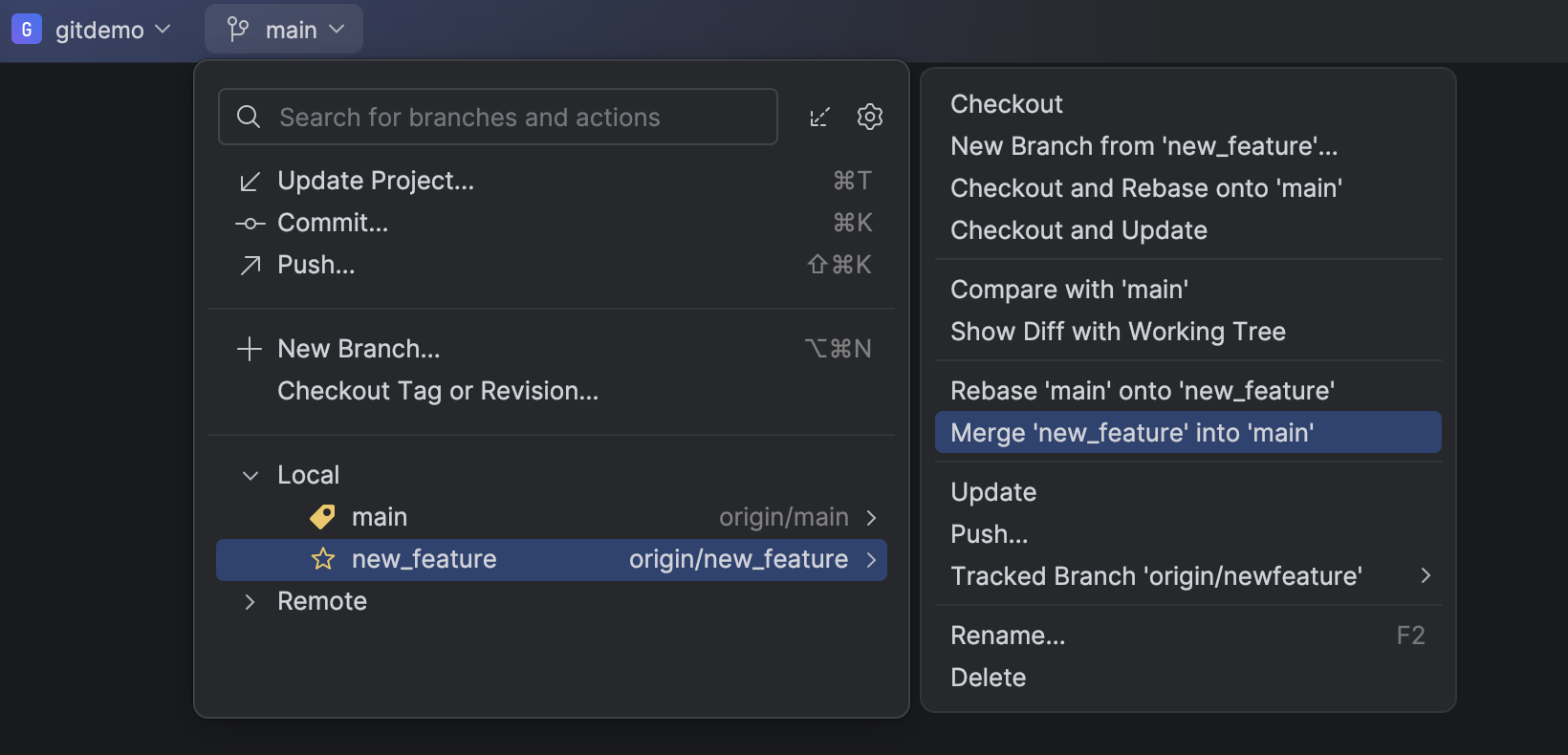Collapse the Local branches group
The height and width of the screenshot is (755, 1568).
[250, 475]
